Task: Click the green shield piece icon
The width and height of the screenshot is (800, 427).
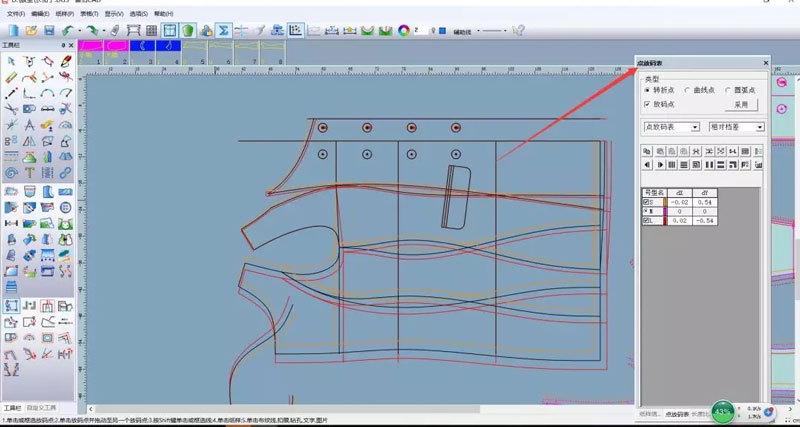Action: 187,31
